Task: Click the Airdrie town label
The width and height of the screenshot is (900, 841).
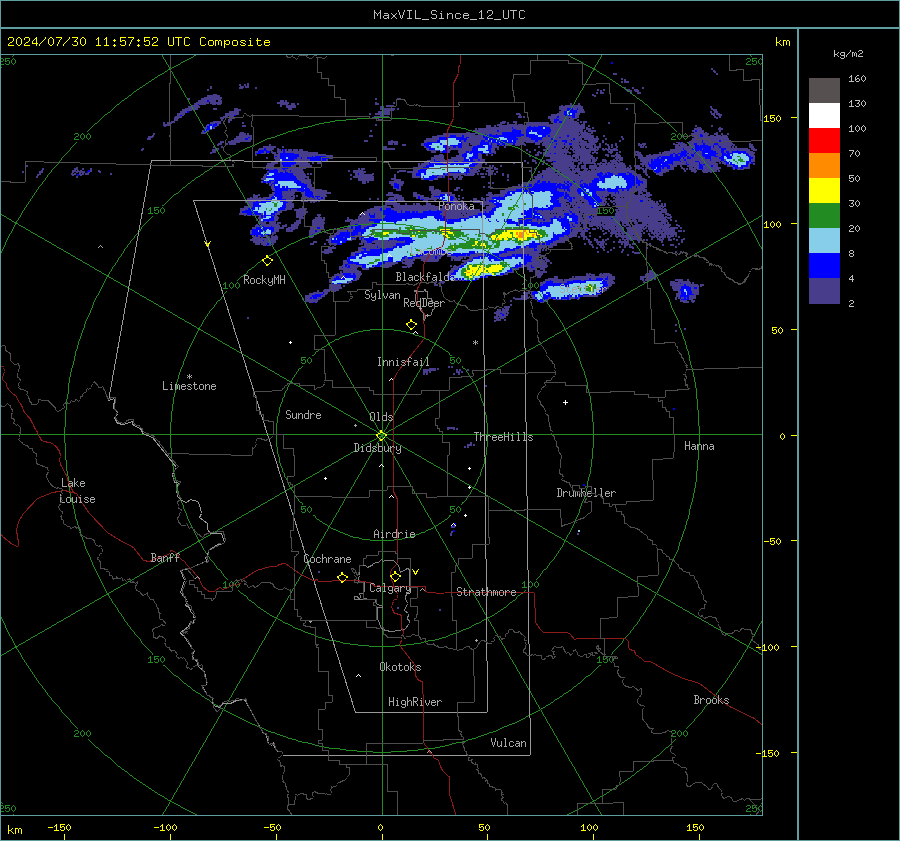Action: (x=394, y=534)
